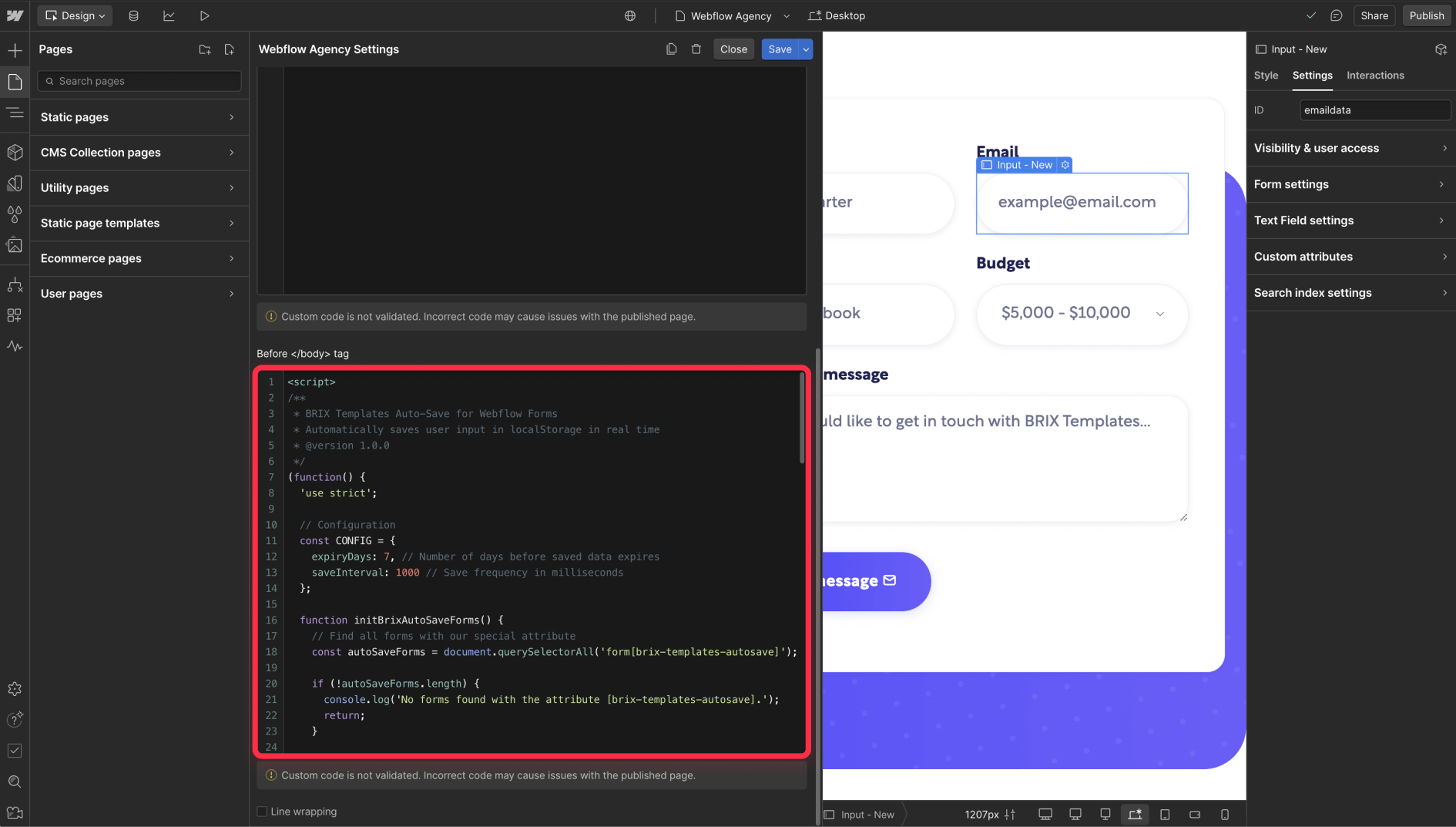Click the Desktop breakpoint label in top bar

[x=837, y=15]
